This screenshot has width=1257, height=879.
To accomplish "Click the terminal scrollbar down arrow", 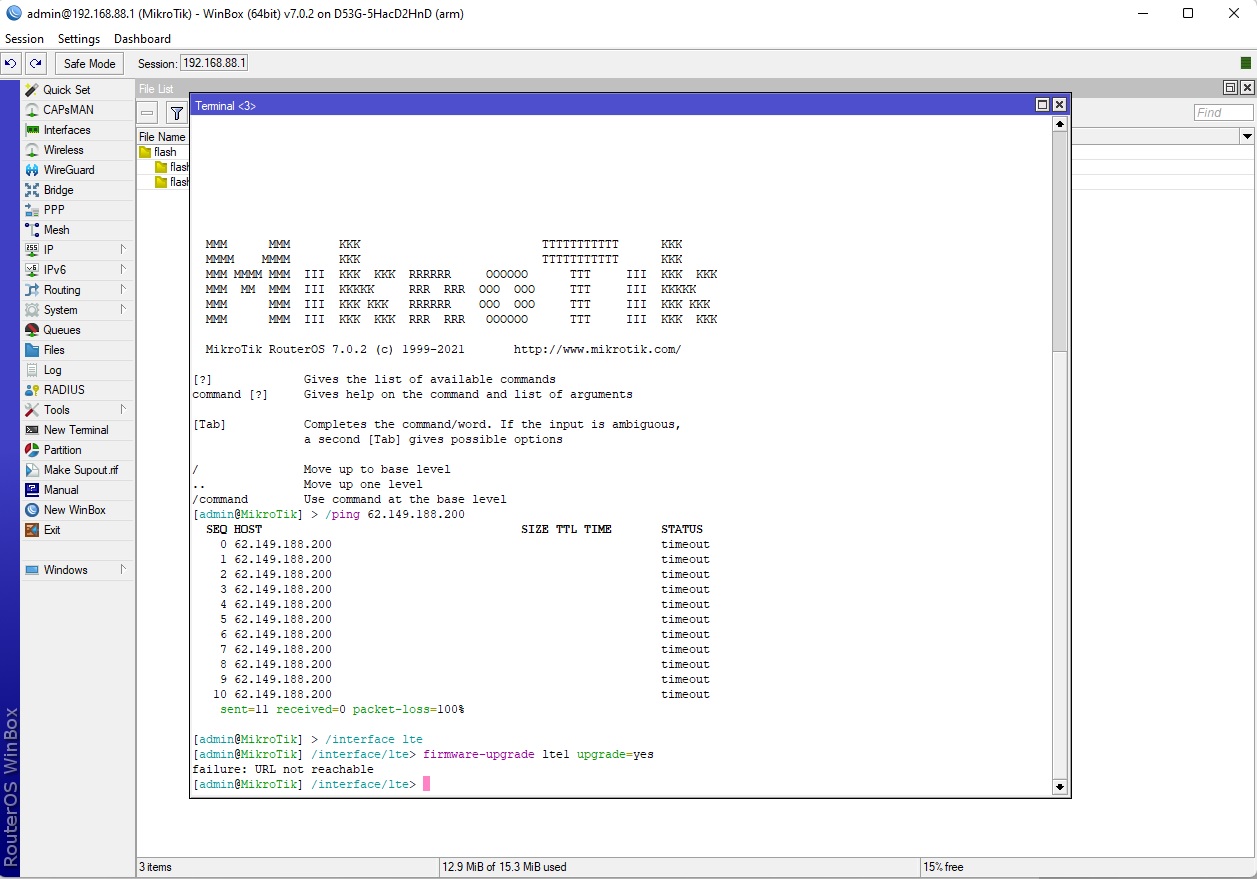I will click(1060, 787).
